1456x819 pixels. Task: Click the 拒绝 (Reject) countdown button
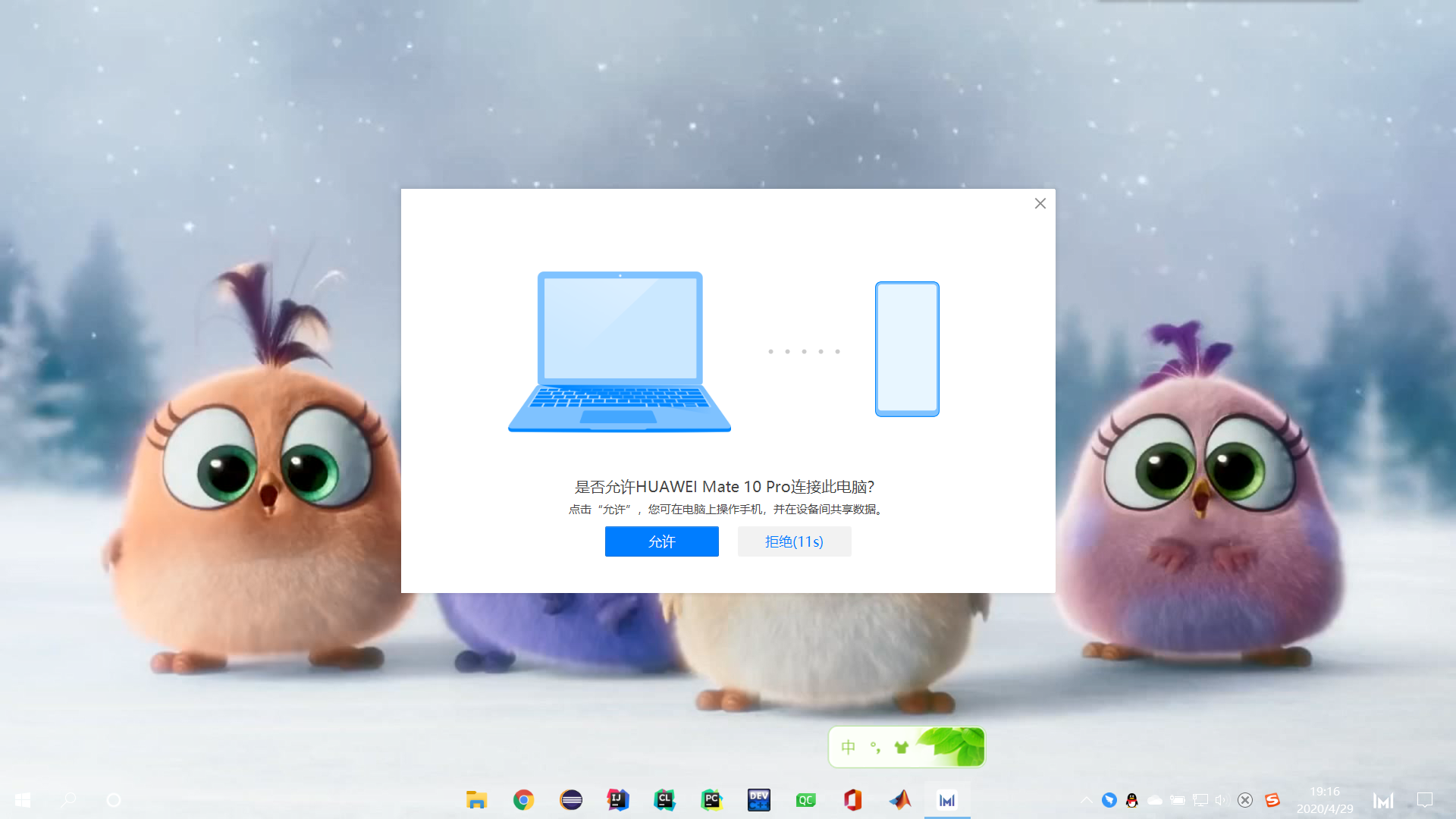pyautogui.click(x=794, y=541)
